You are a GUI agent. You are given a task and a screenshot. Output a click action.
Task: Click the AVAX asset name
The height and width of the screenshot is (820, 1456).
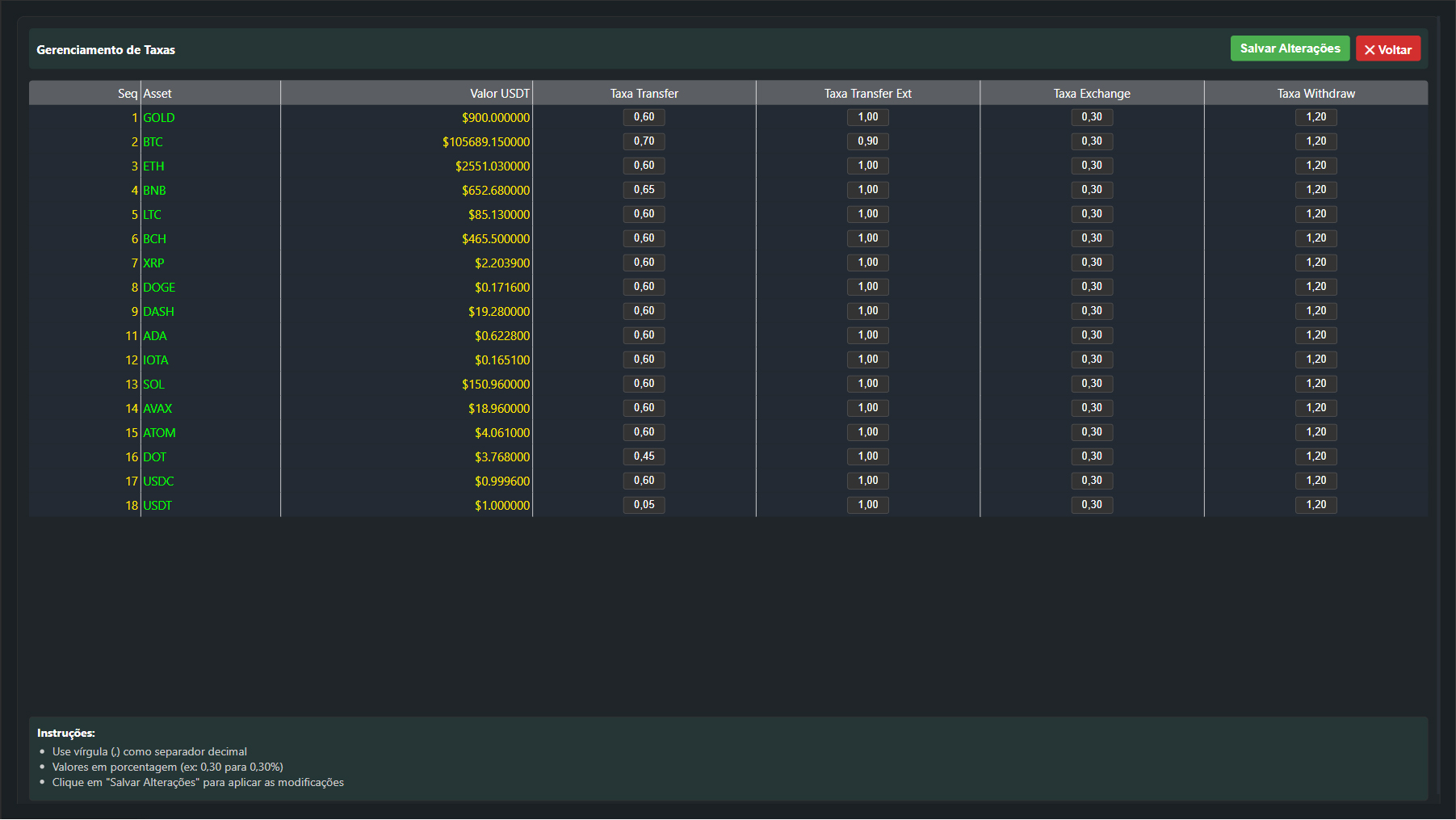pyautogui.click(x=157, y=409)
